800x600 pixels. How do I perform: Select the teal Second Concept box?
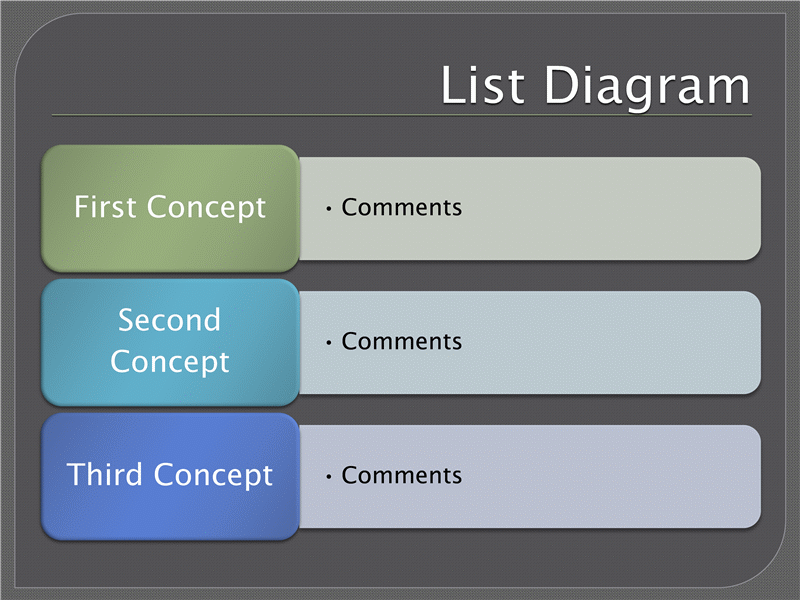point(170,342)
